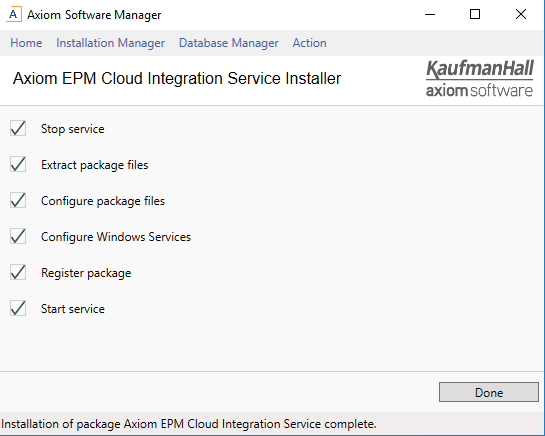Click the Register package step label

point(86,273)
